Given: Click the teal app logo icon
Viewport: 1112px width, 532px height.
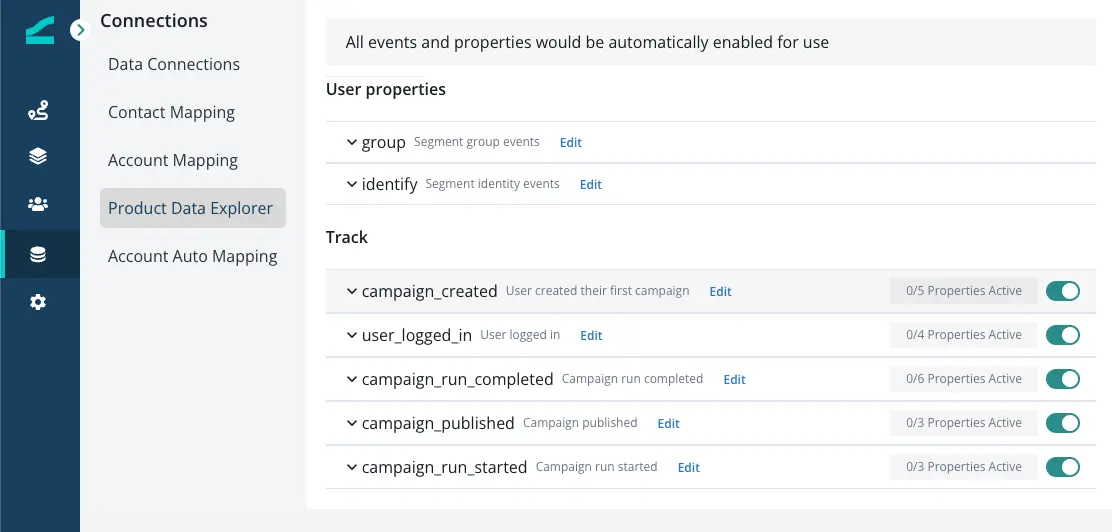Looking at the screenshot, I should tap(39, 31).
